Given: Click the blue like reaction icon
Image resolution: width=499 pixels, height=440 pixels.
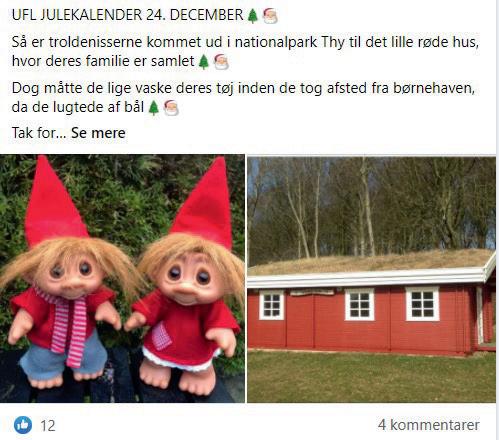Looking at the screenshot, I should [x=23, y=425].
